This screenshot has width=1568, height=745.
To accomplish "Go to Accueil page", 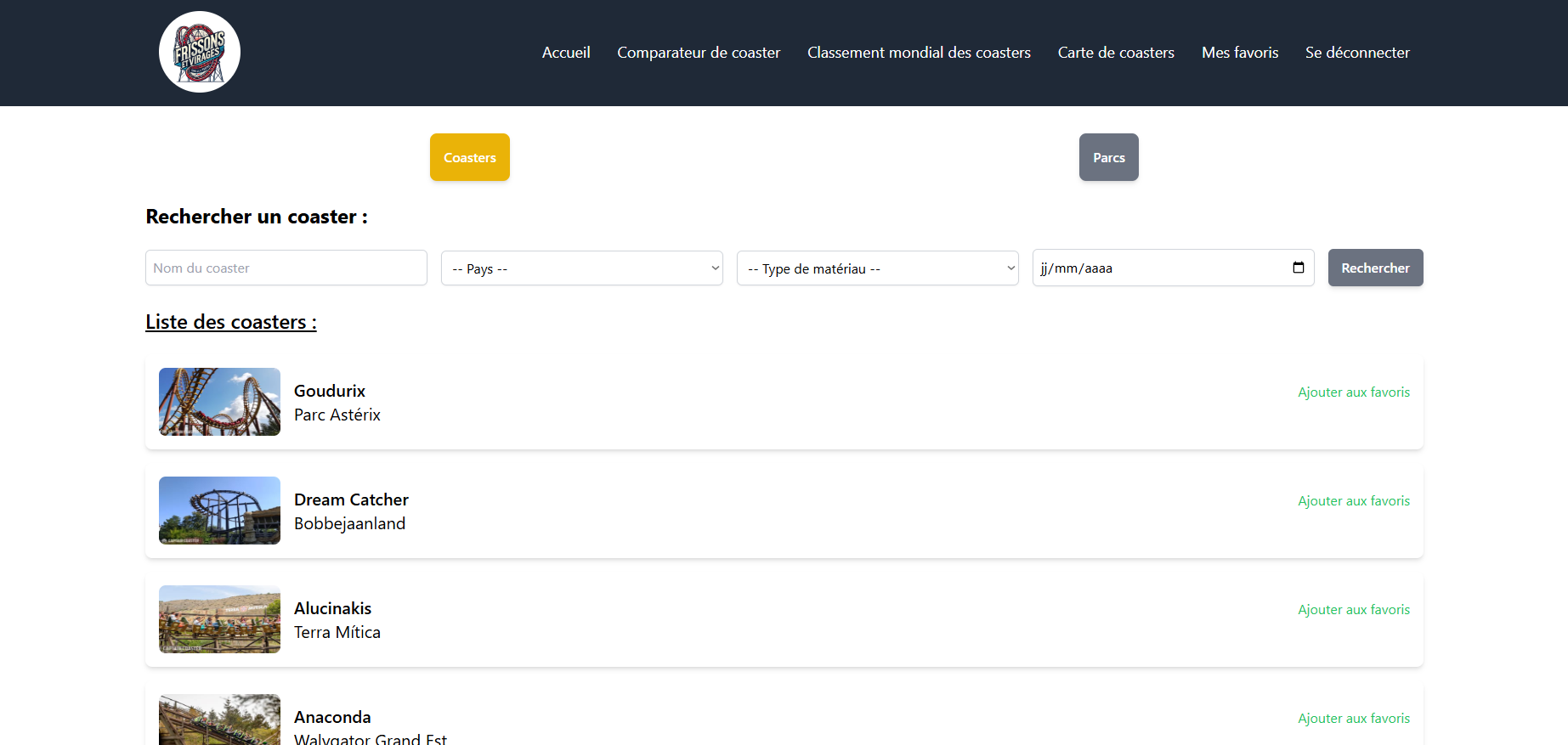I will [566, 53].
